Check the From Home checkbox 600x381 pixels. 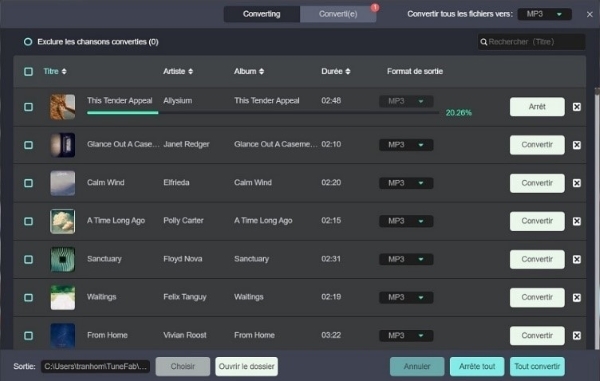coord(28,335)
